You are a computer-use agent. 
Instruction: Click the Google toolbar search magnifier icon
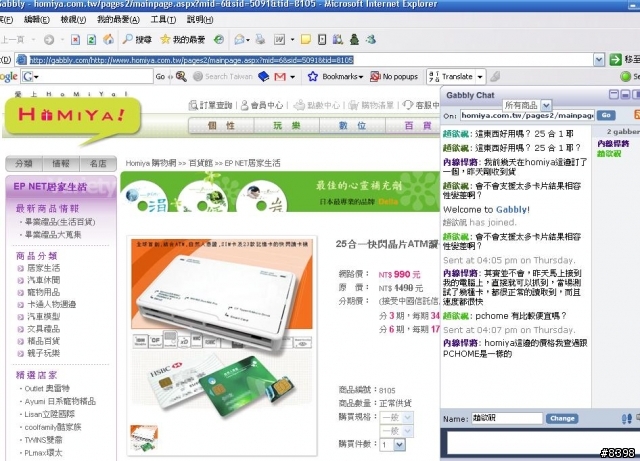pyautogui.click(x=181, y=76)
